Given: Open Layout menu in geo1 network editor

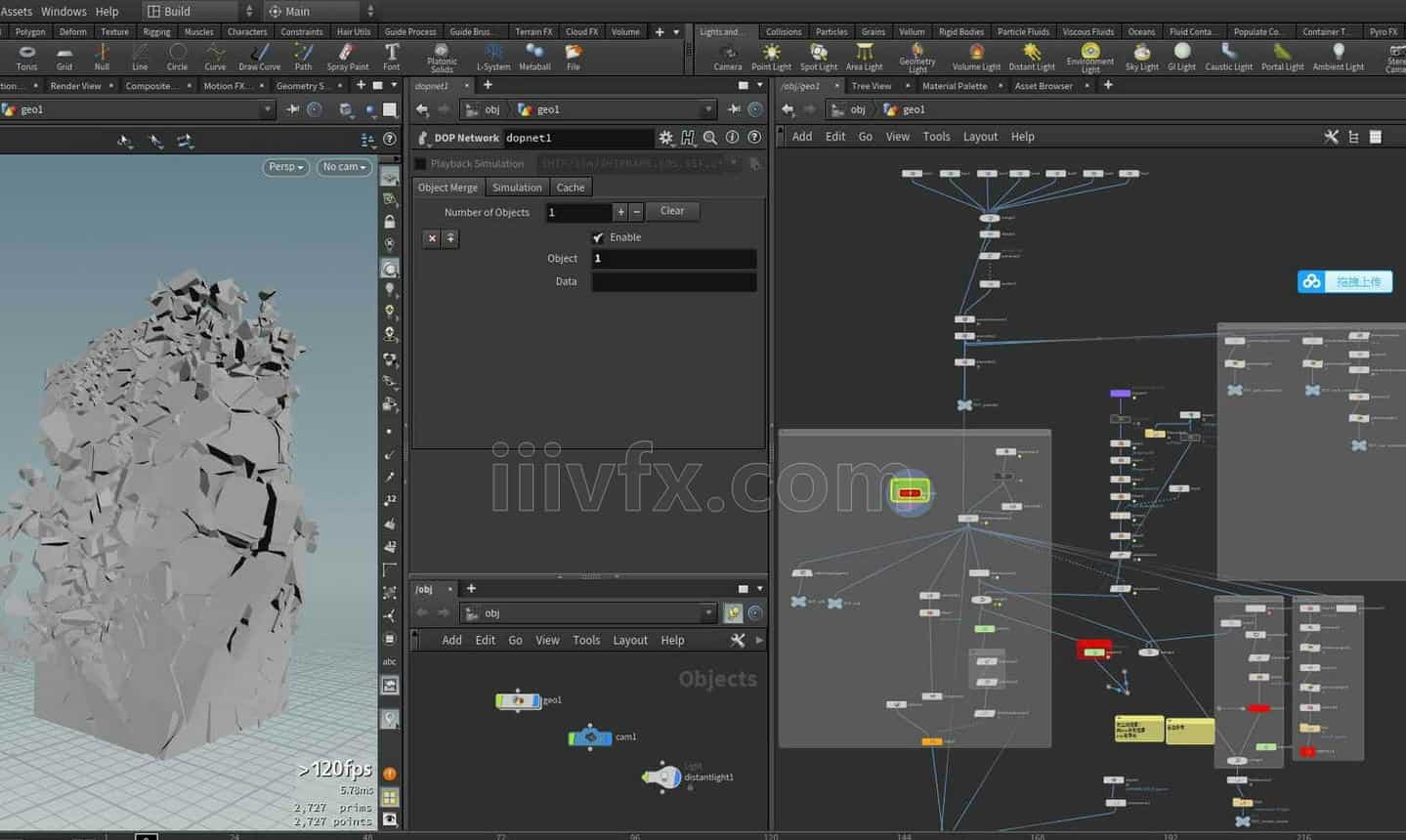Looking at the screenshot, I should tap(980, 137).
